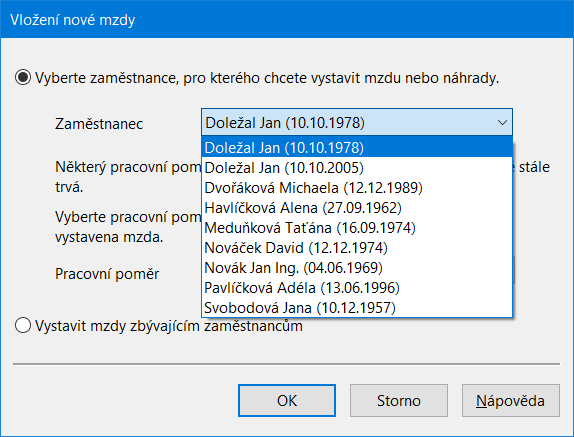Screen dimensions: 574x437
Task: Open help via Nápověda button
Action: [x=511, y=400]
